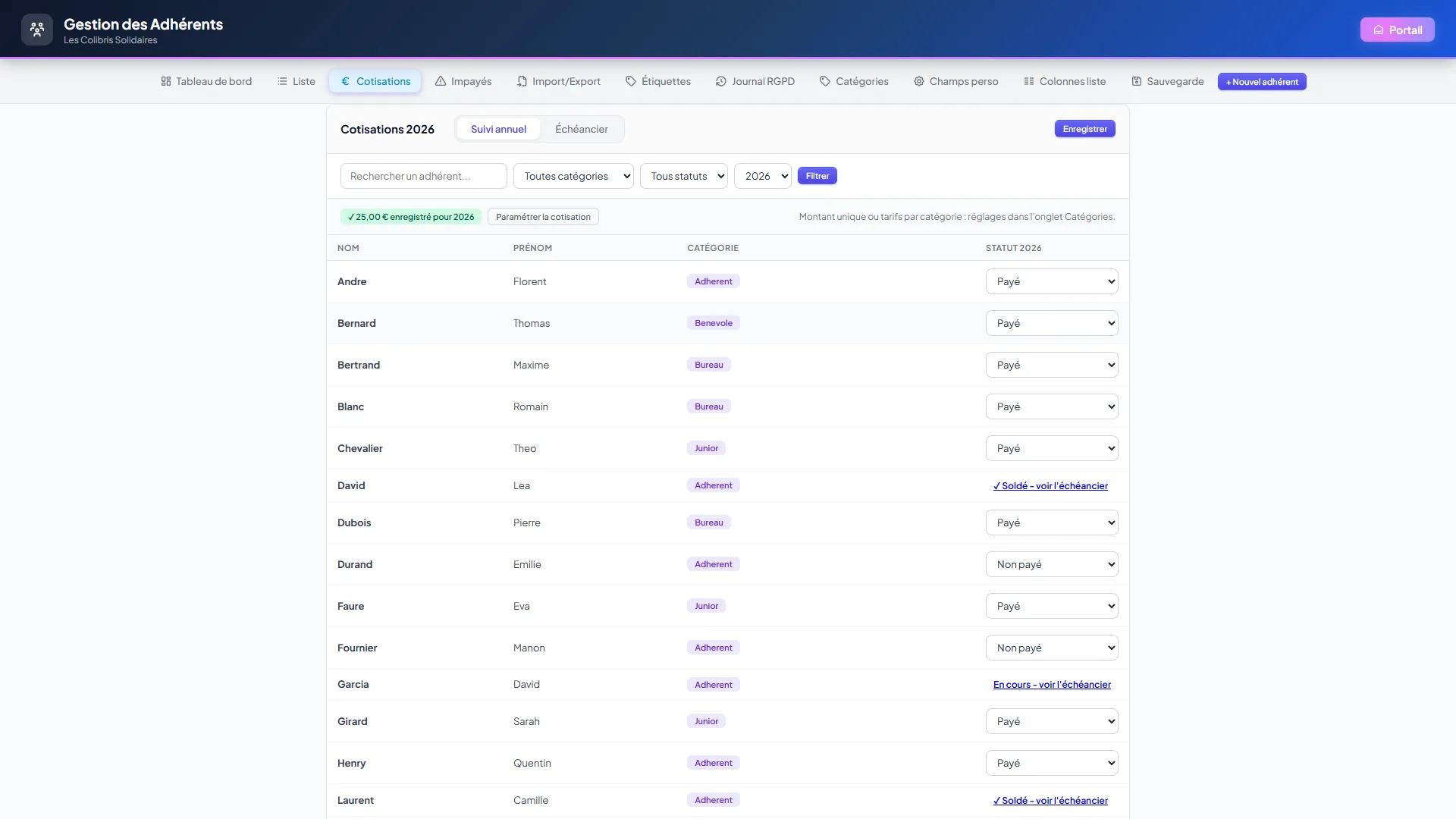Open Garcia's En cours échéancier link
This screenshot has width=1456, height=819.
pos(1052,685)
